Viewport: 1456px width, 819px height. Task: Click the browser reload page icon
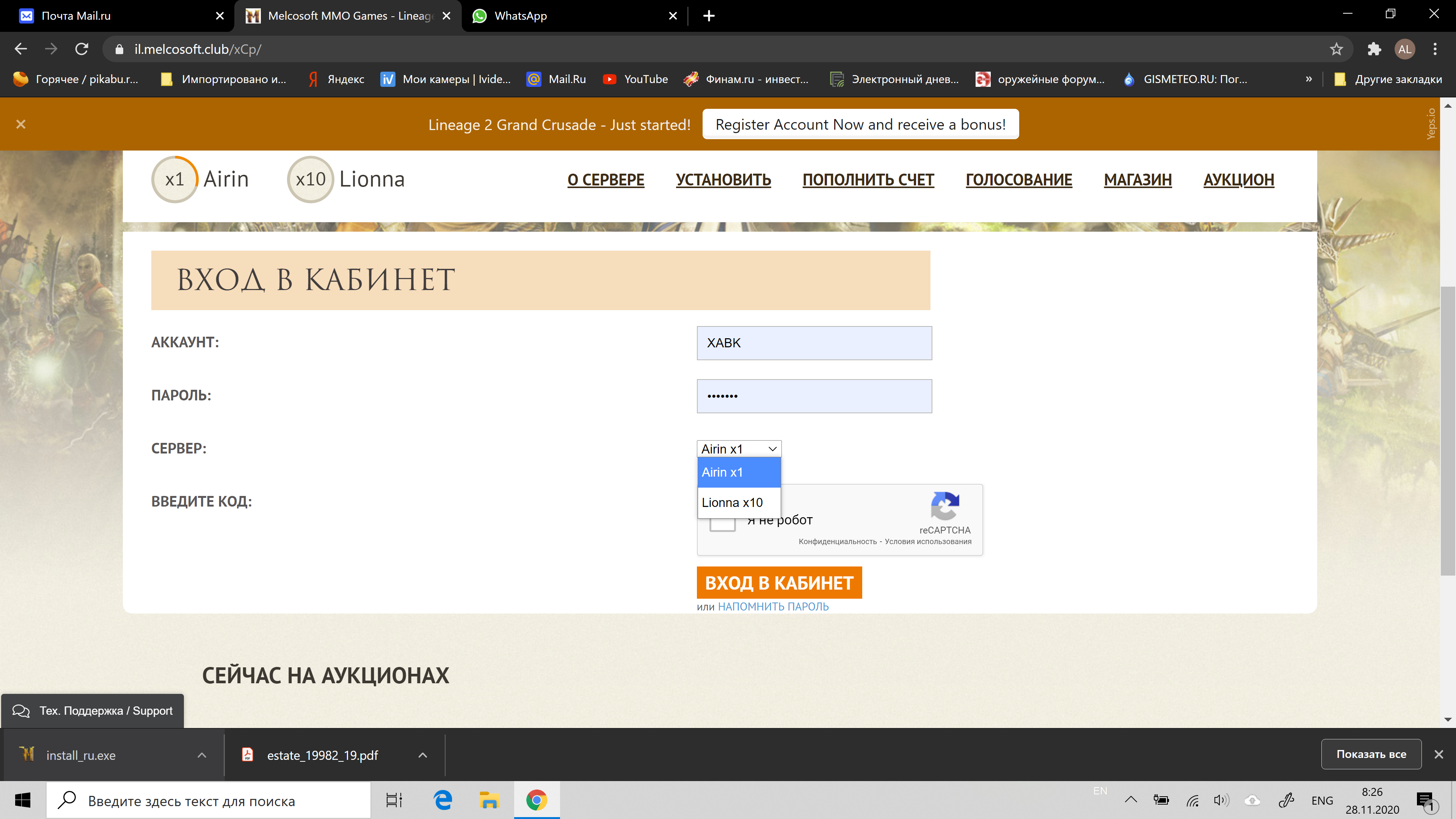82,49
